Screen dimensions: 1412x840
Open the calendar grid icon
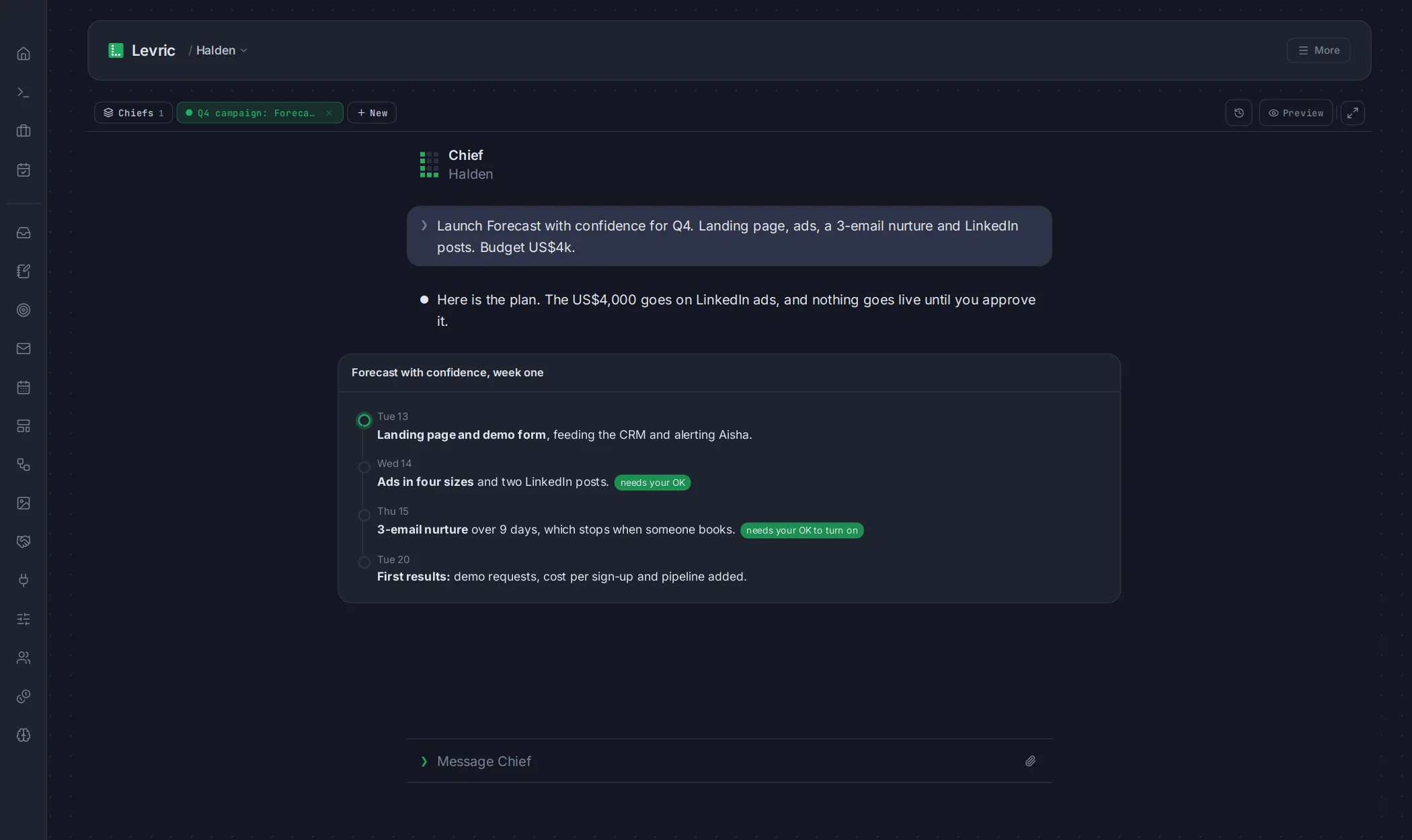coord(24,387)
